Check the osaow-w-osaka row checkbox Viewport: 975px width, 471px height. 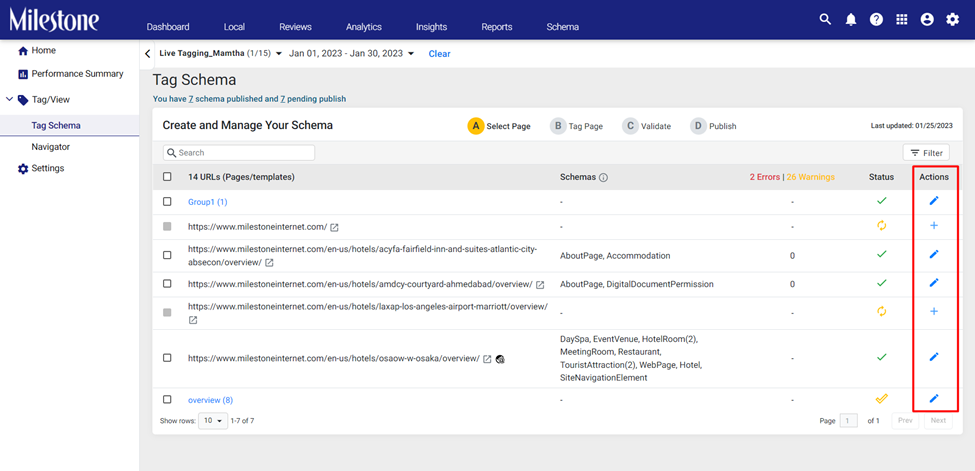click(x=167, y=358)
